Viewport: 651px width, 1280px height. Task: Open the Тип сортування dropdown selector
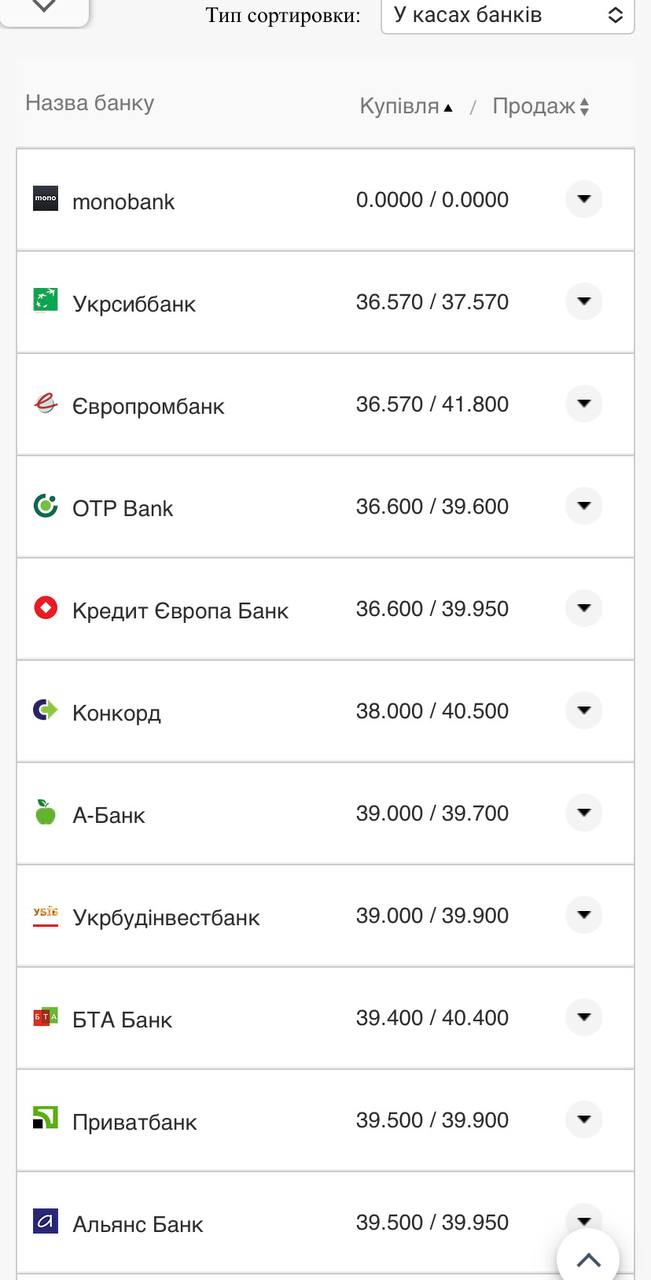[x=507, y=15]
